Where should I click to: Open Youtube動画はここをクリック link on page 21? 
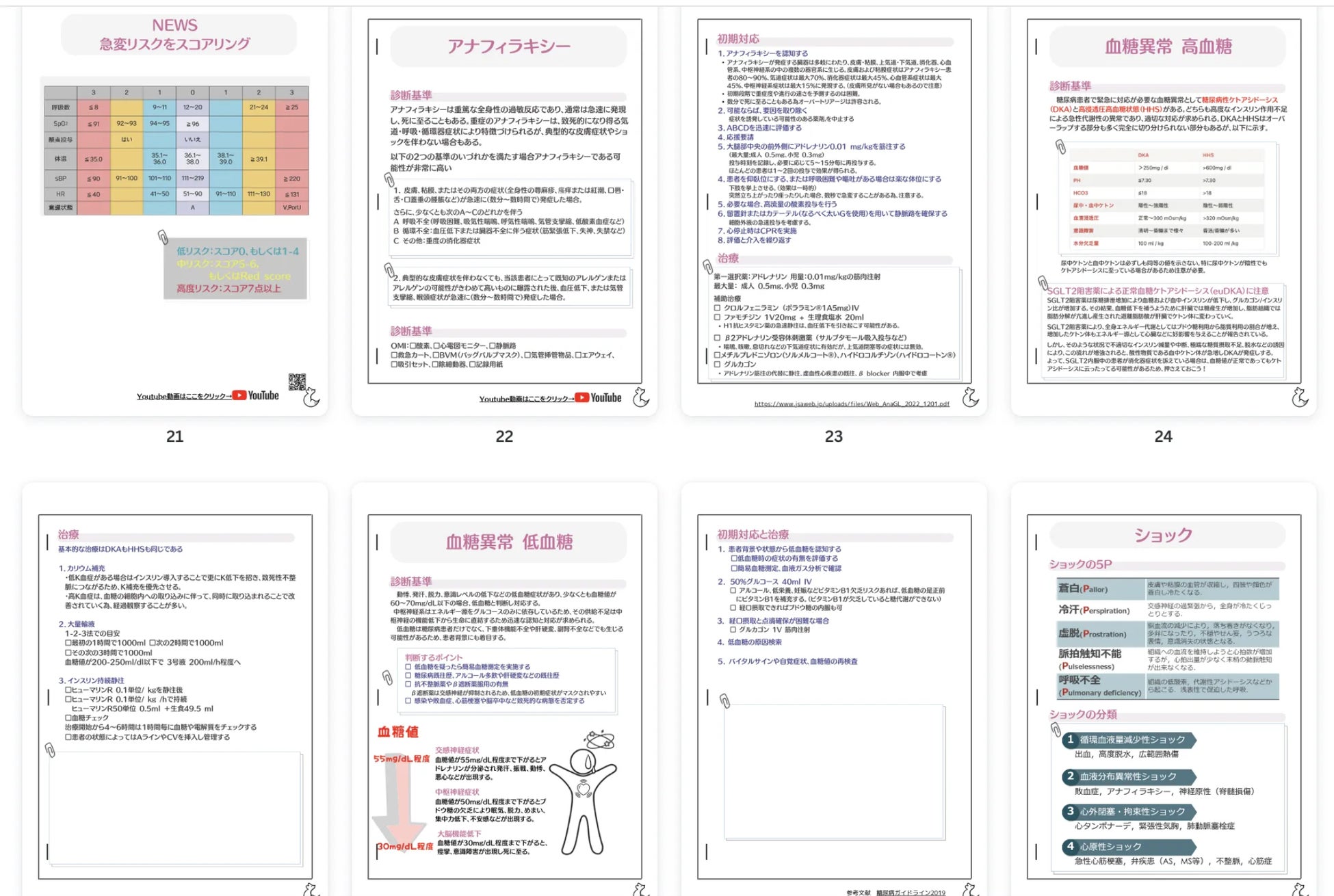point(183,396)
